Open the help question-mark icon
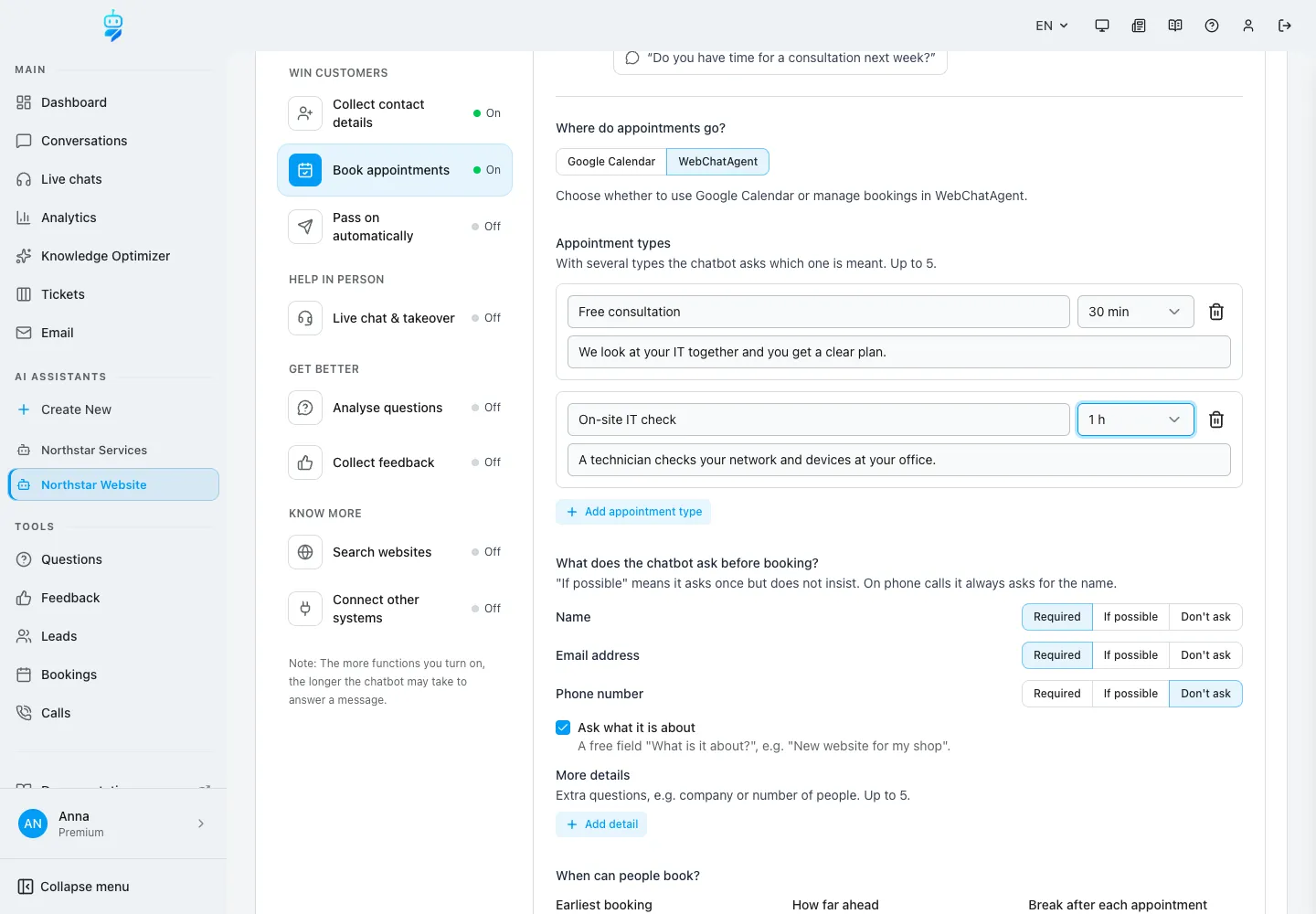 pos(1212,26)
